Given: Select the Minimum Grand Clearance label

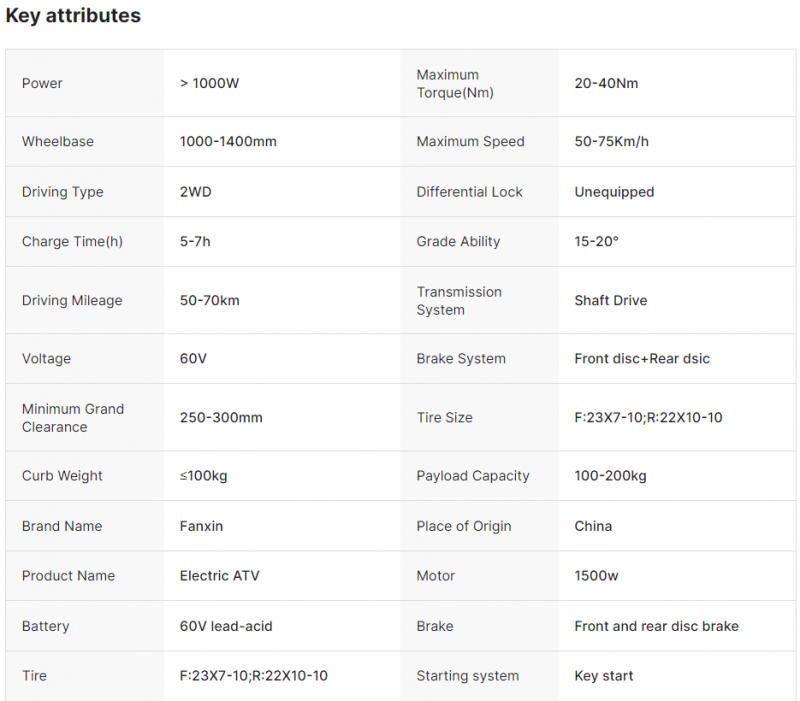Looking at the screenshot, I should (x=73, y=418).
